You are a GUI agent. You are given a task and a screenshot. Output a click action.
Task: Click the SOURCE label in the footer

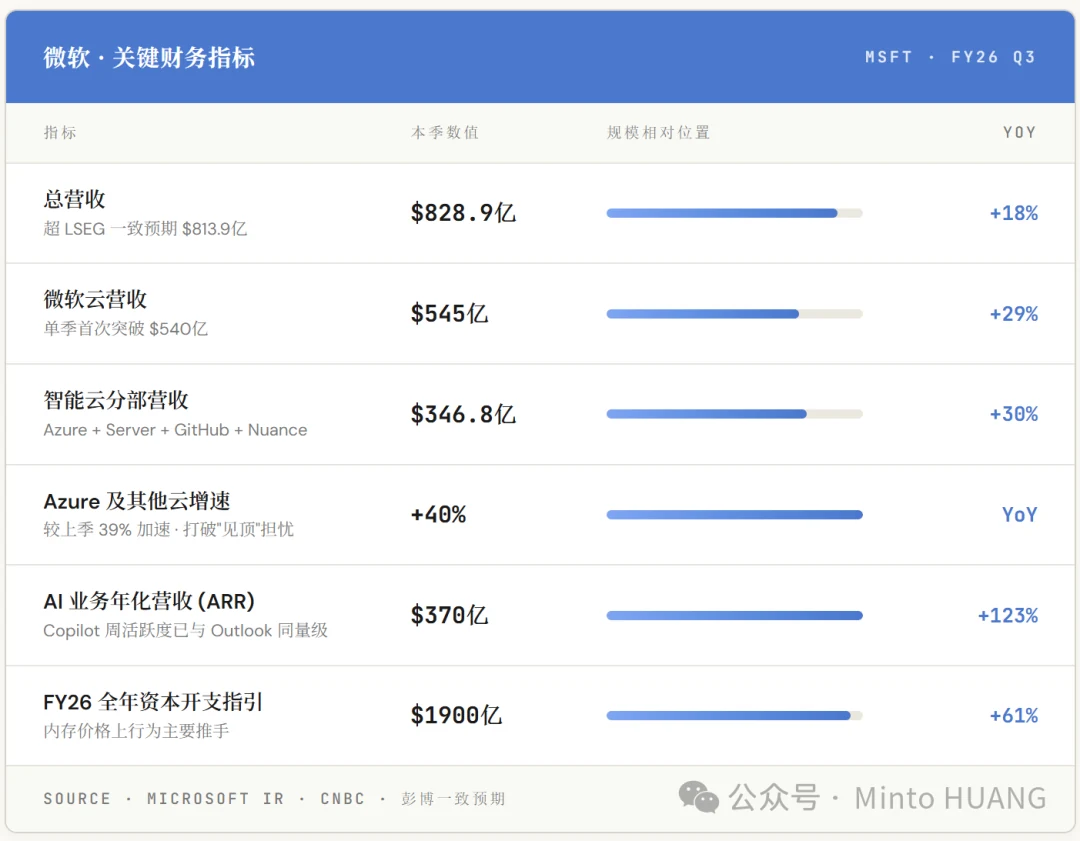(77, 799)
